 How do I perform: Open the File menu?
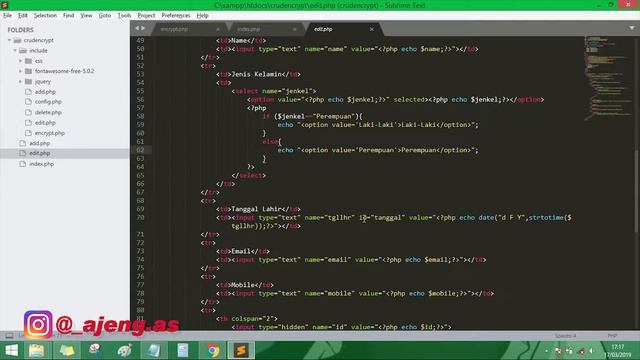click(x=7, y=16)
